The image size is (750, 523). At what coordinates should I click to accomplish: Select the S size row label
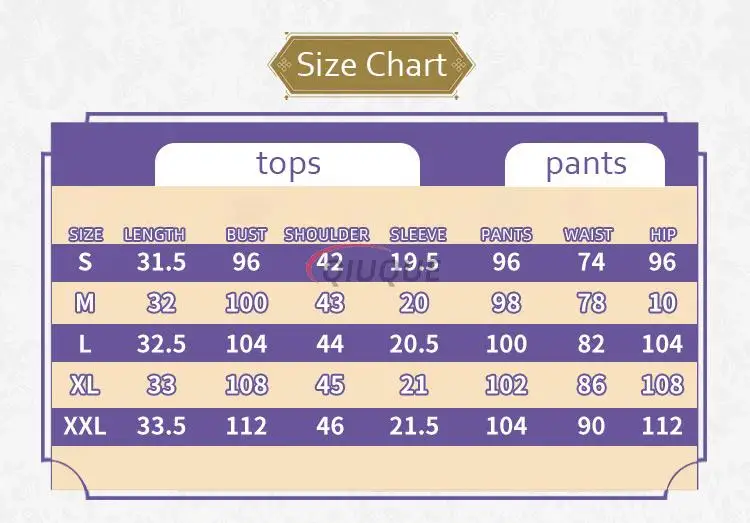(85, 262)
